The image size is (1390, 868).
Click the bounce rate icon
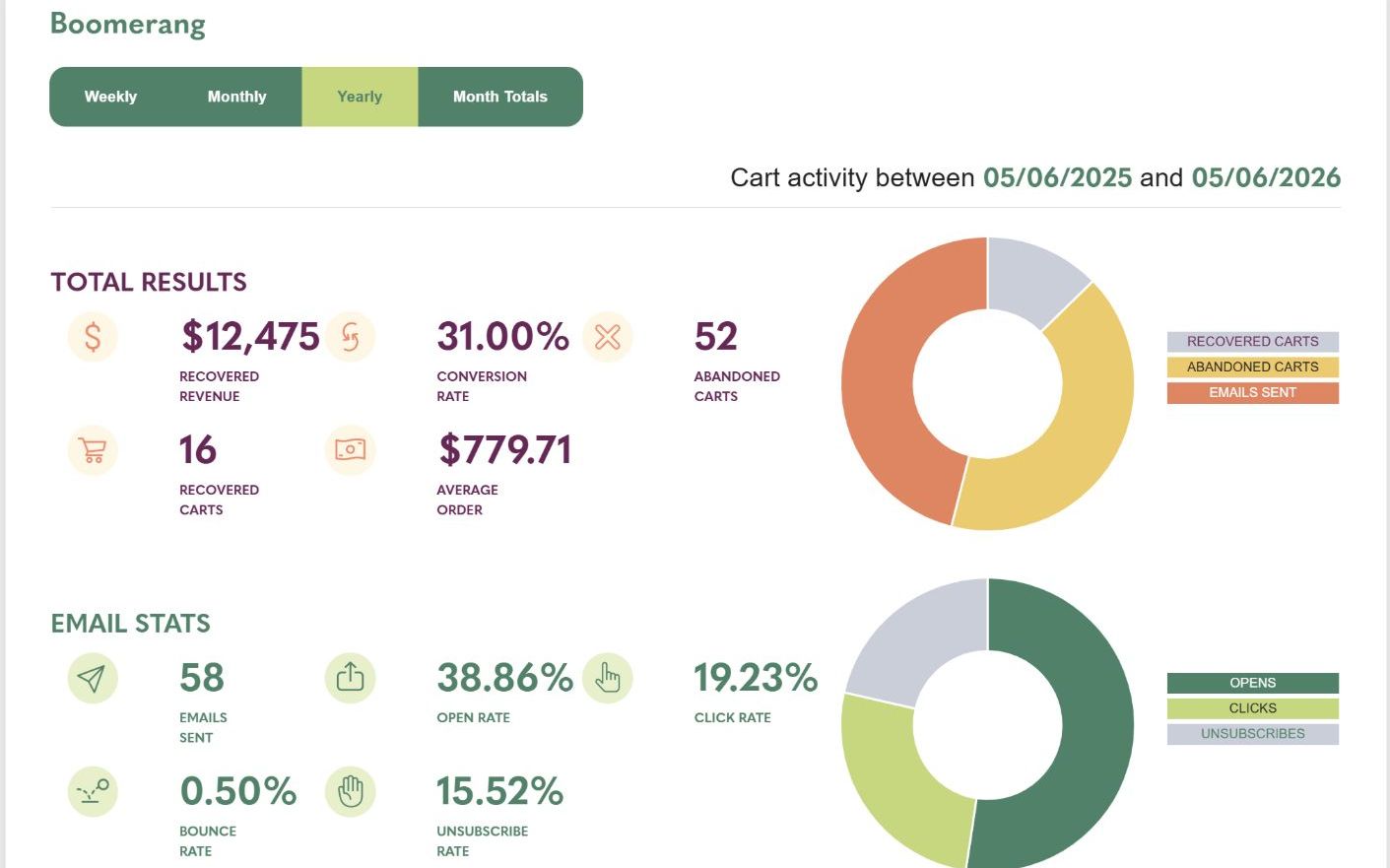point(93,791)
